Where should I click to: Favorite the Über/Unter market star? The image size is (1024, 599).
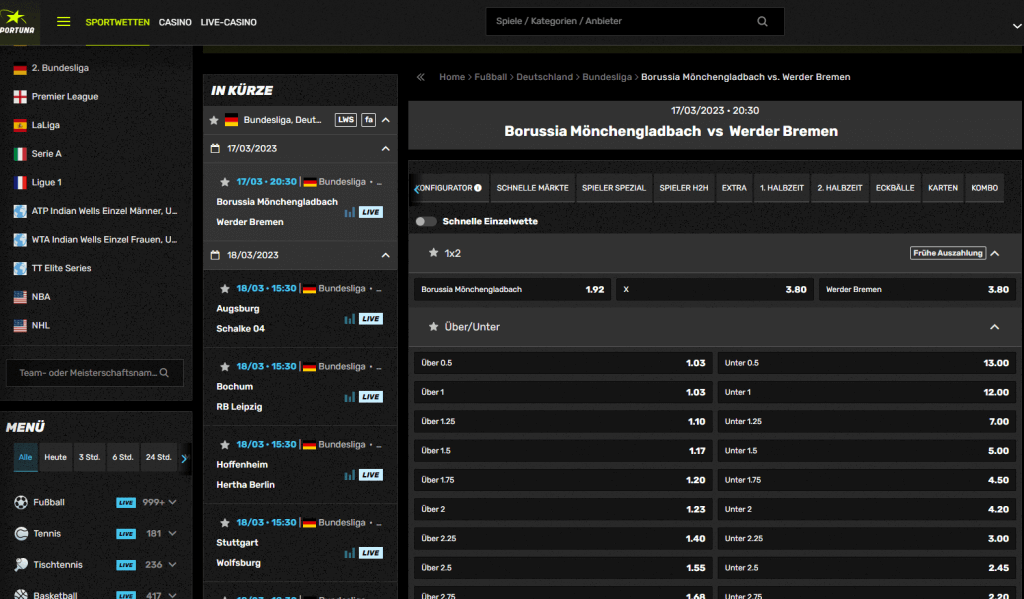(x=433, y=327)
